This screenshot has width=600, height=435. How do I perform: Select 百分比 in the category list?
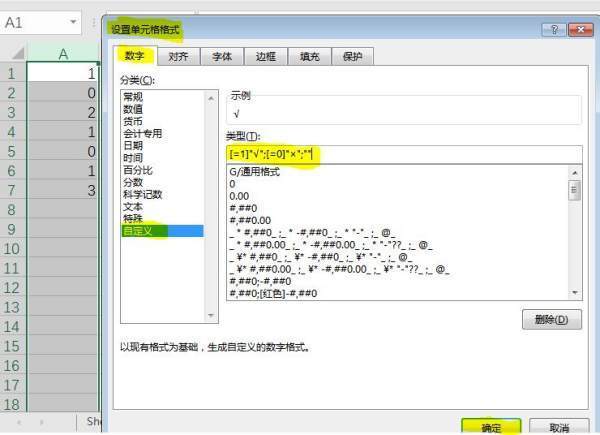point(138,170)
